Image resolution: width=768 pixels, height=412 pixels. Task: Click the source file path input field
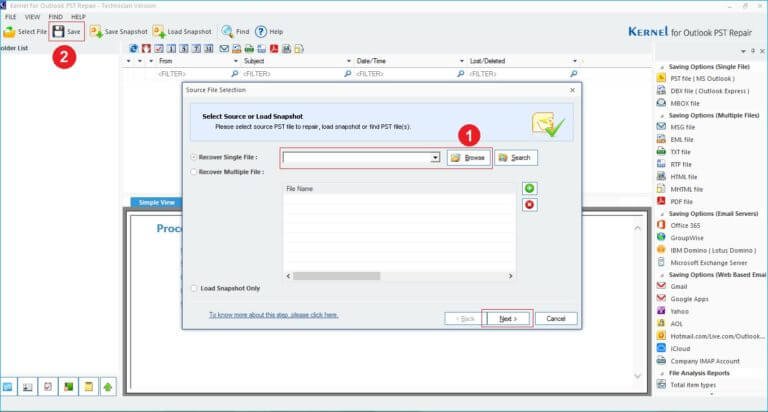(357, 158)
